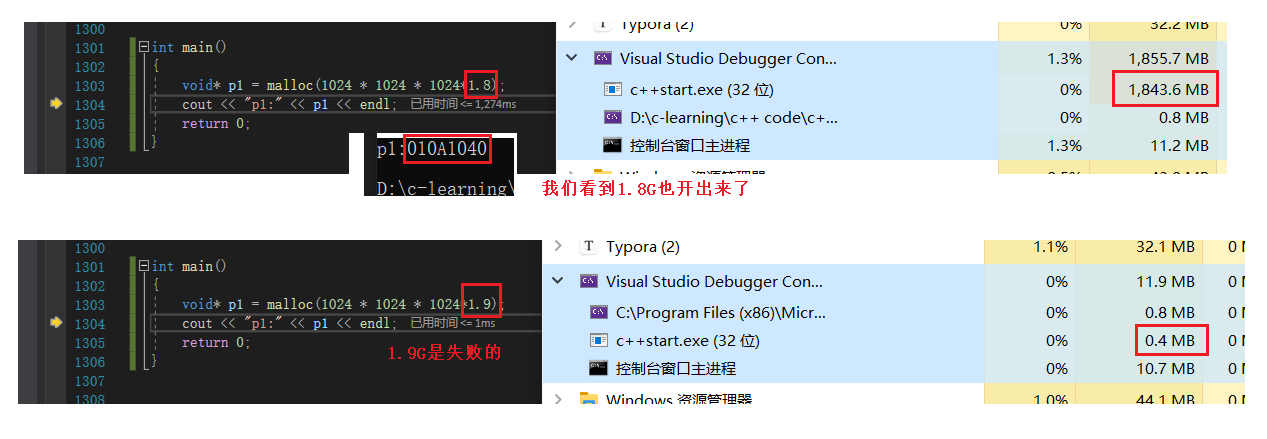This screenshot has height=439, width=1267.
Task: Open the elapsed time tip reading <= 1,274ms
Action: pyautogui.click(x=464, y=104)
